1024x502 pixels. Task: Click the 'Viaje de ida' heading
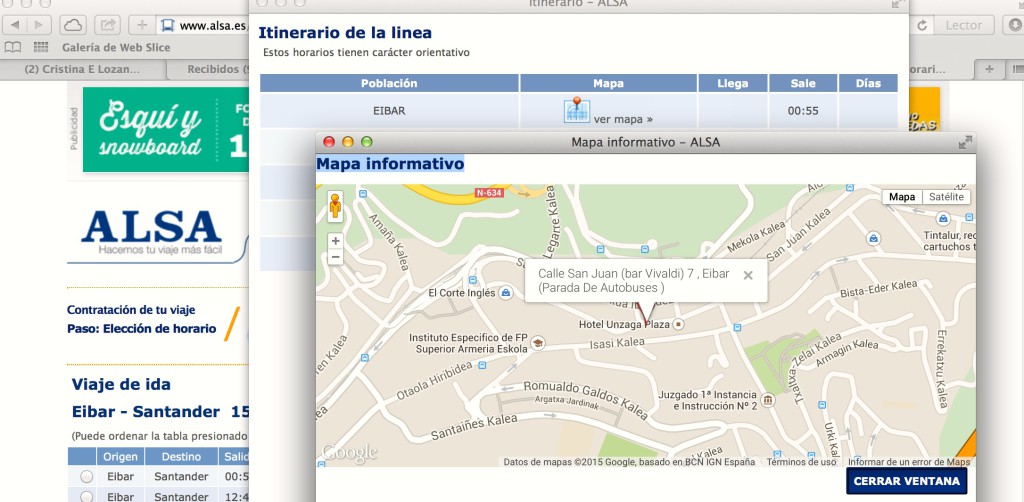tap(121, 384)
